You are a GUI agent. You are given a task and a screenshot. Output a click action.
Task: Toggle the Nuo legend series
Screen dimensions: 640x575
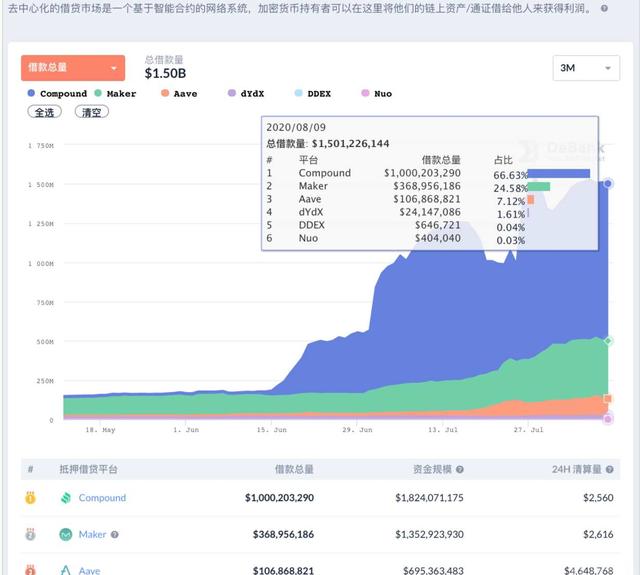(x=377, y=93)
